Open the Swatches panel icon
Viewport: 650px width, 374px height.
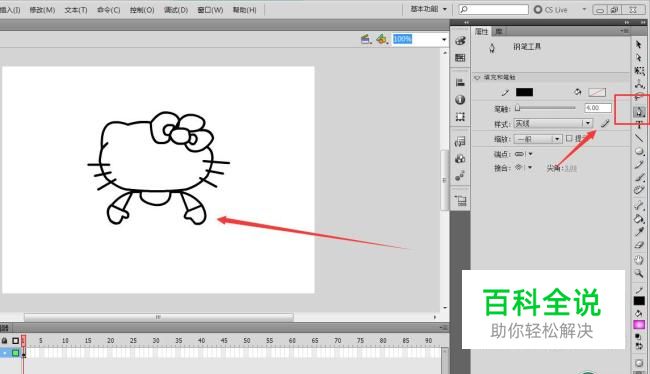pyautogui.click(x=460, y=58)
